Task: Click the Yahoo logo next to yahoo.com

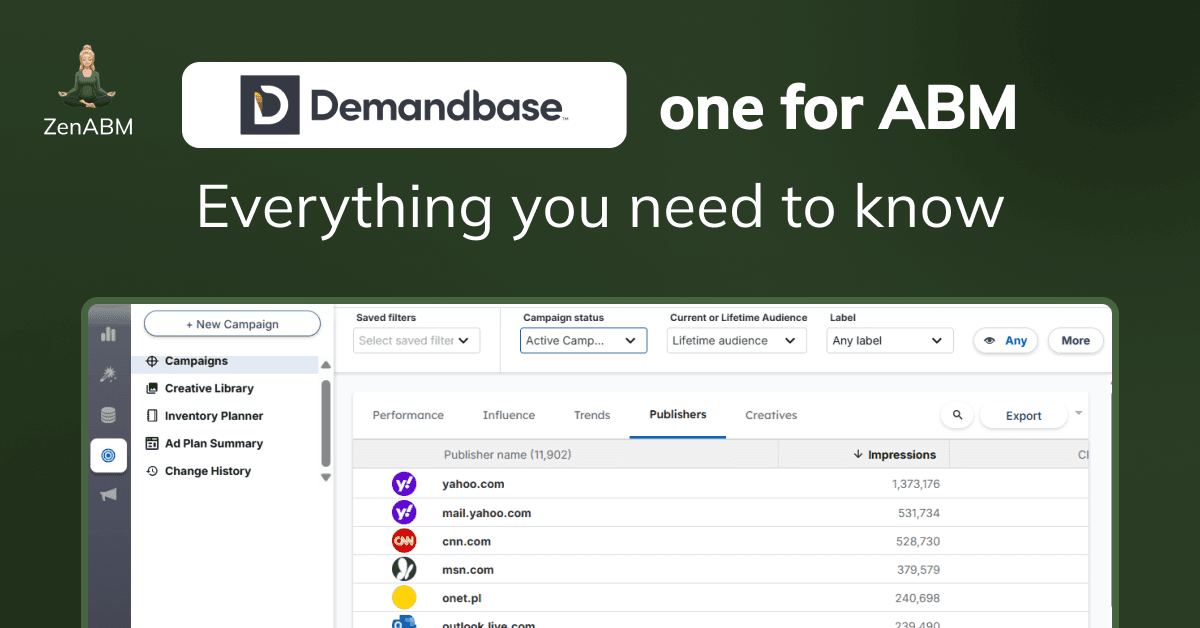Action: pyautogui.click(x=404, y=484)
